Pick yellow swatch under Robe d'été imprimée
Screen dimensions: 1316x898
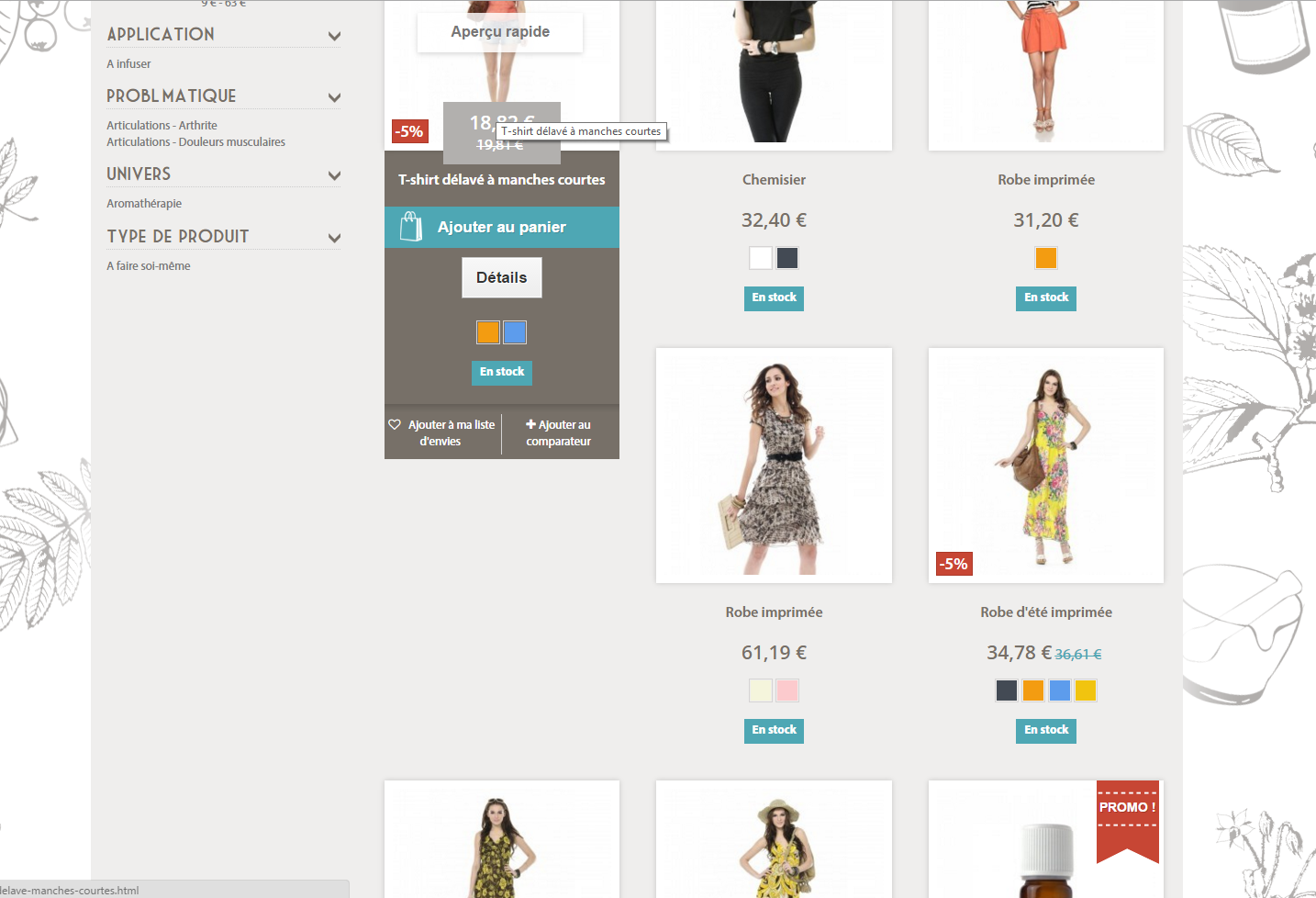(x=1086, y=690)
